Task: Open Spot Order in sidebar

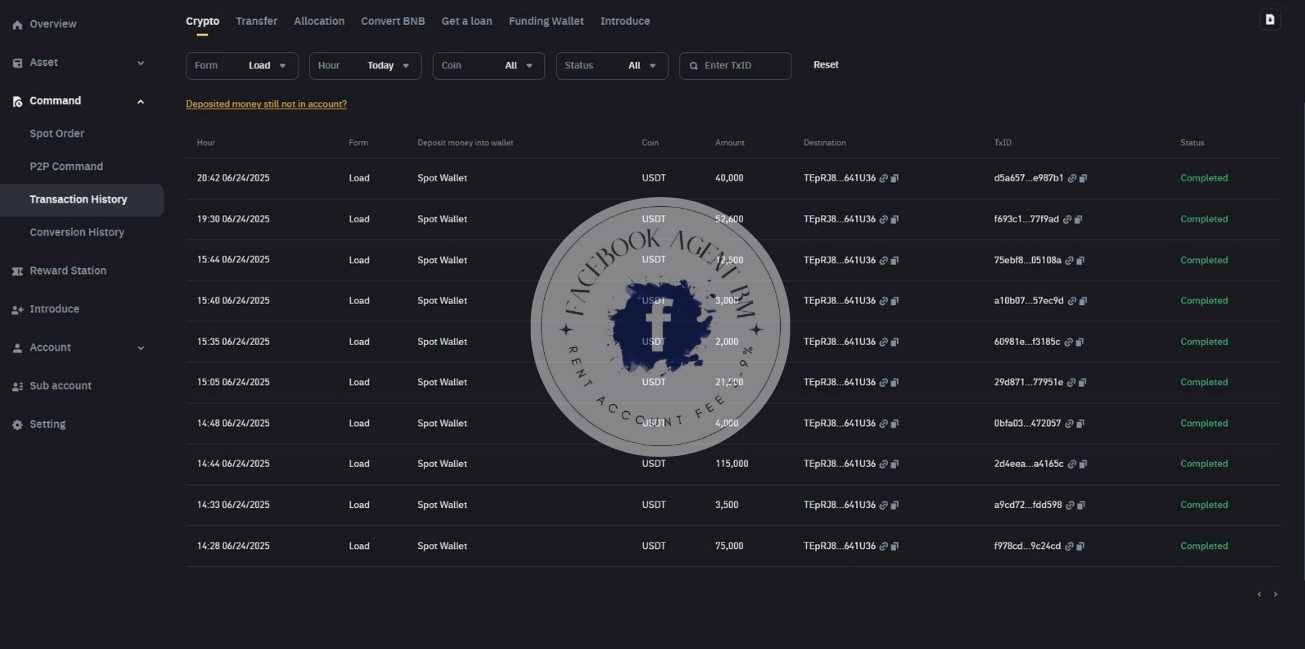Action: coord(57,134)
